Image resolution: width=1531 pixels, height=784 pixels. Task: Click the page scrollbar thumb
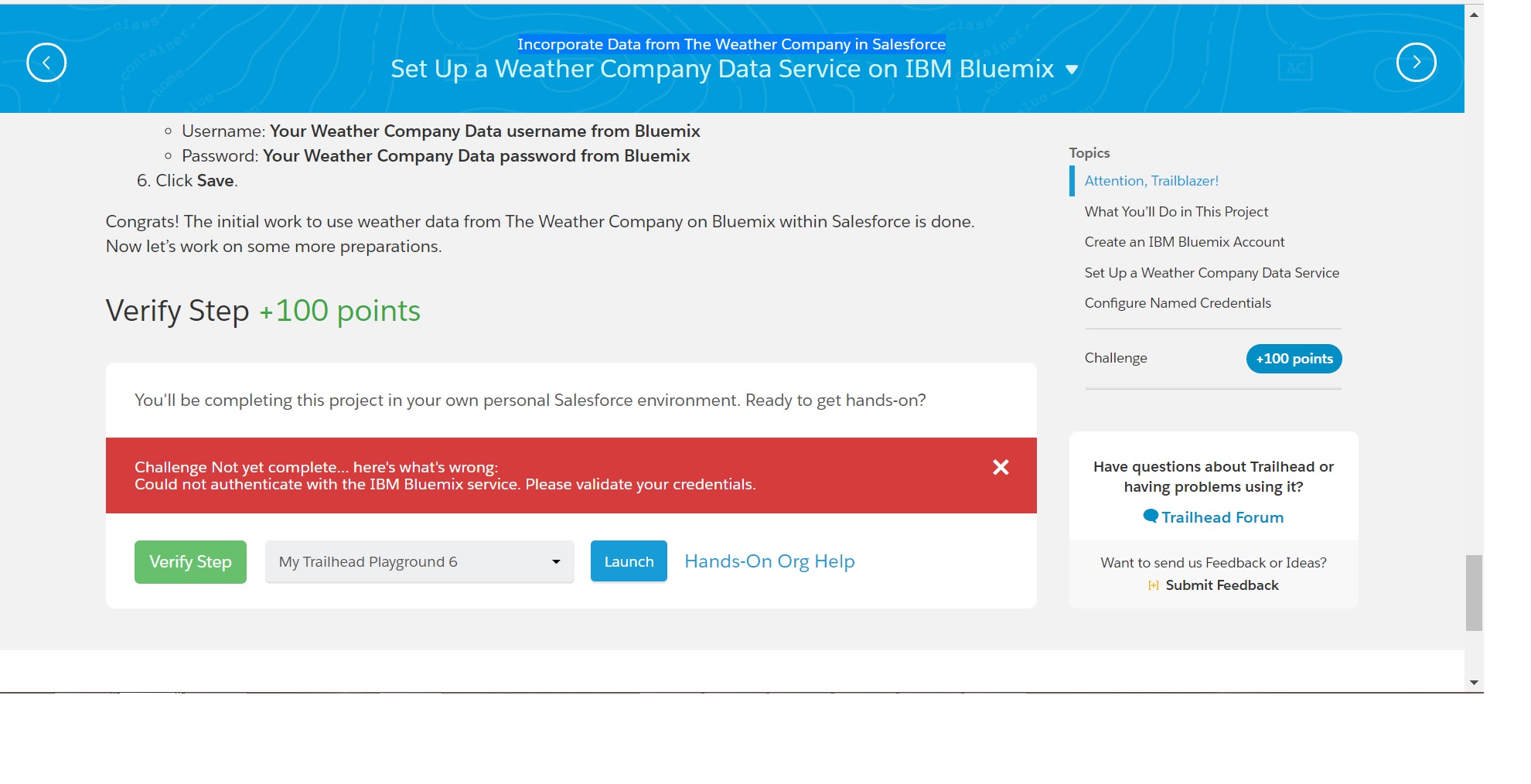pyautogui.click(x=1474, y=592)
